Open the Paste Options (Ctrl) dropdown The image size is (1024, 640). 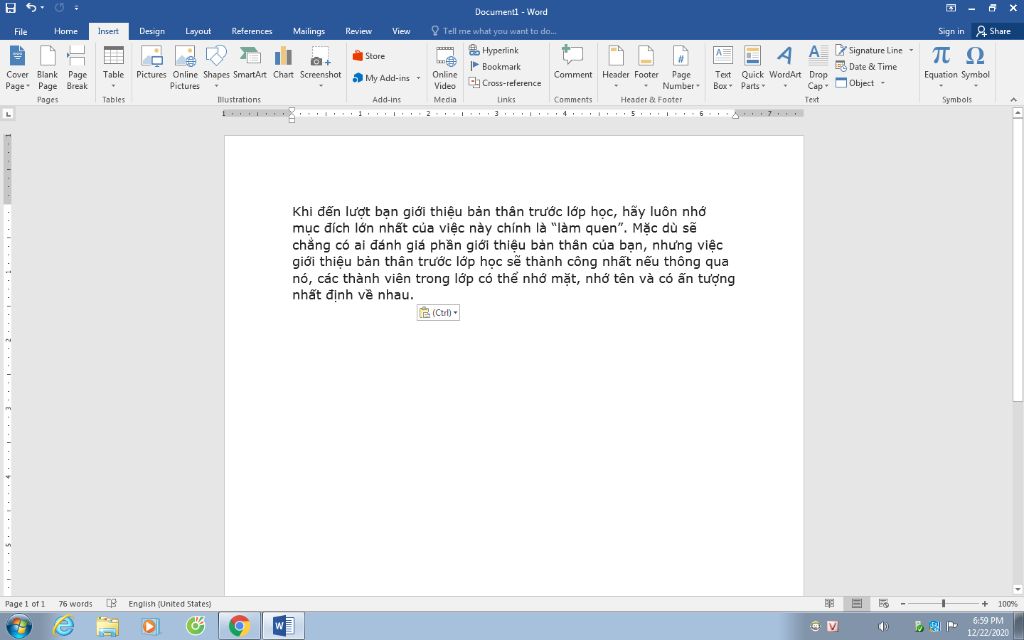(x=438, y=313)
